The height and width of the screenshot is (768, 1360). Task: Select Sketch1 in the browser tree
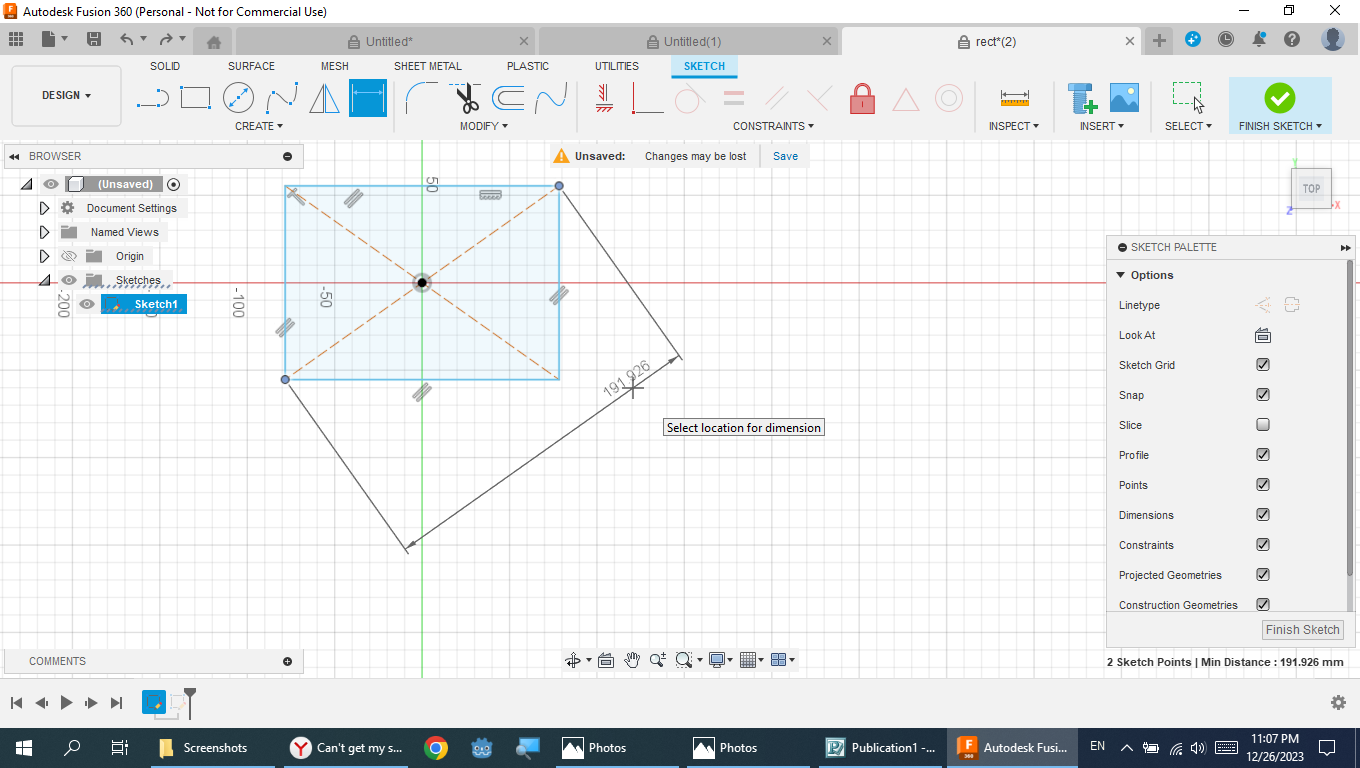156,304
